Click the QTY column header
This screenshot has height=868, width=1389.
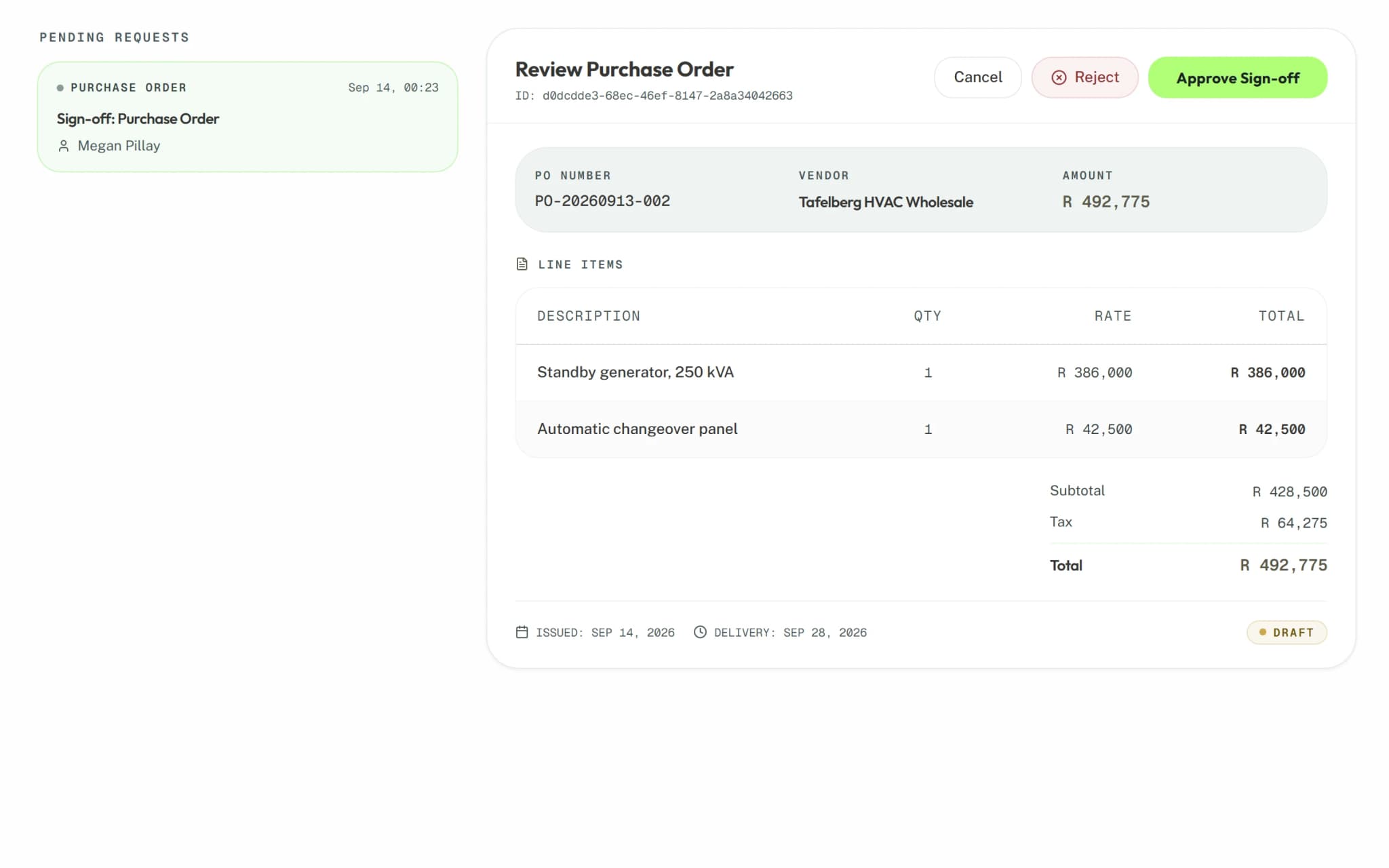point(927,316)
